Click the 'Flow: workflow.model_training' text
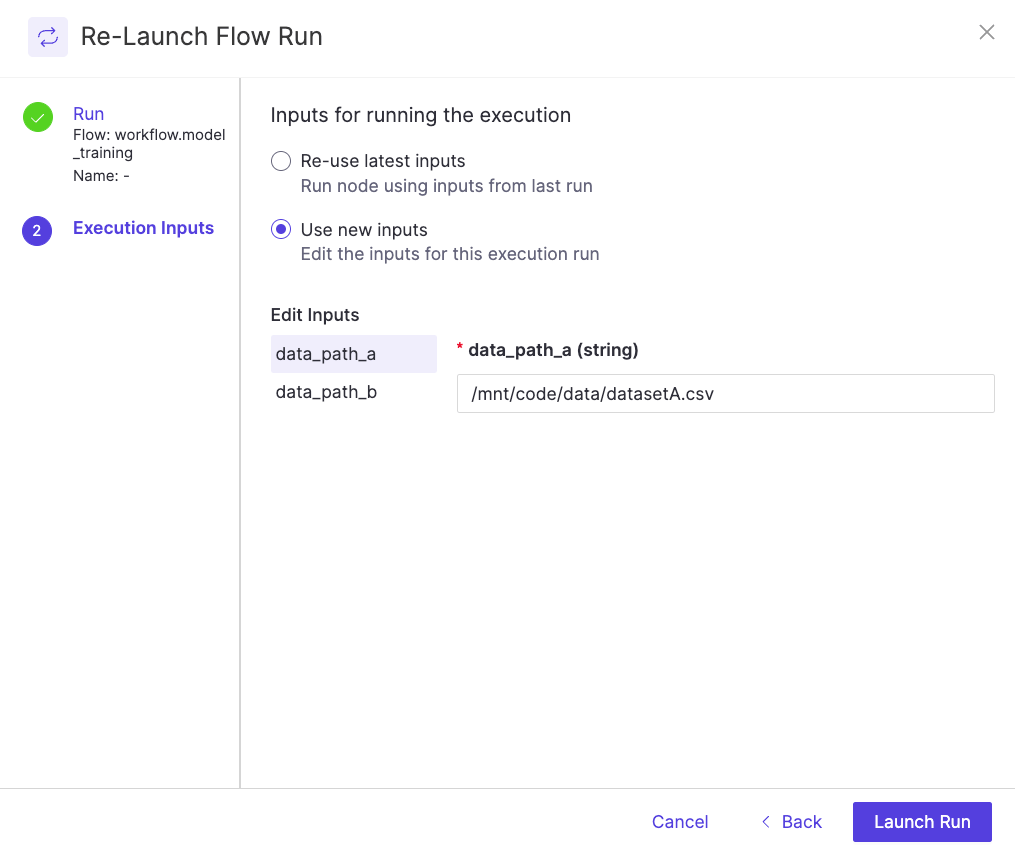Image resolution: width=1015 pixels, height=863 pixels. 149,144
